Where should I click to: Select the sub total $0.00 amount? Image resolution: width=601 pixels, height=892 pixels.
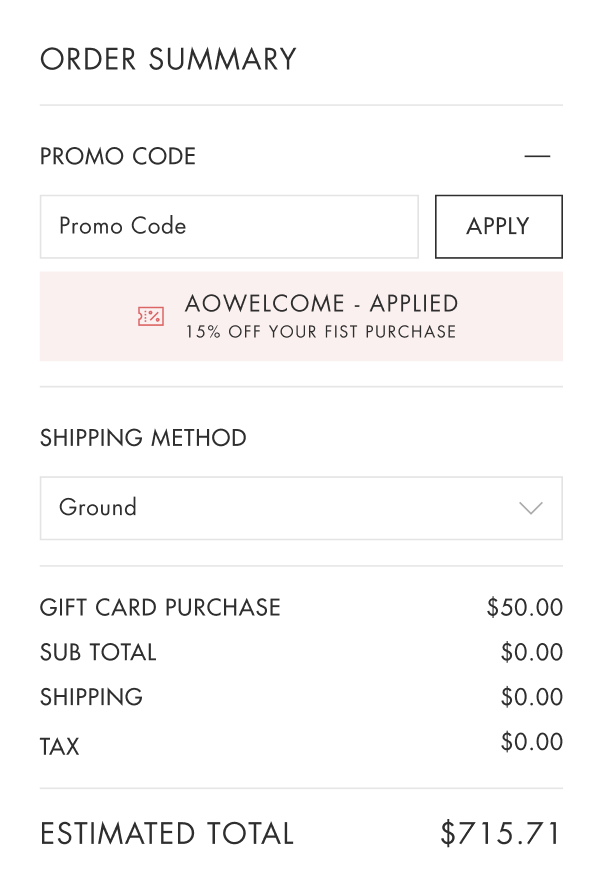point(532,652)
